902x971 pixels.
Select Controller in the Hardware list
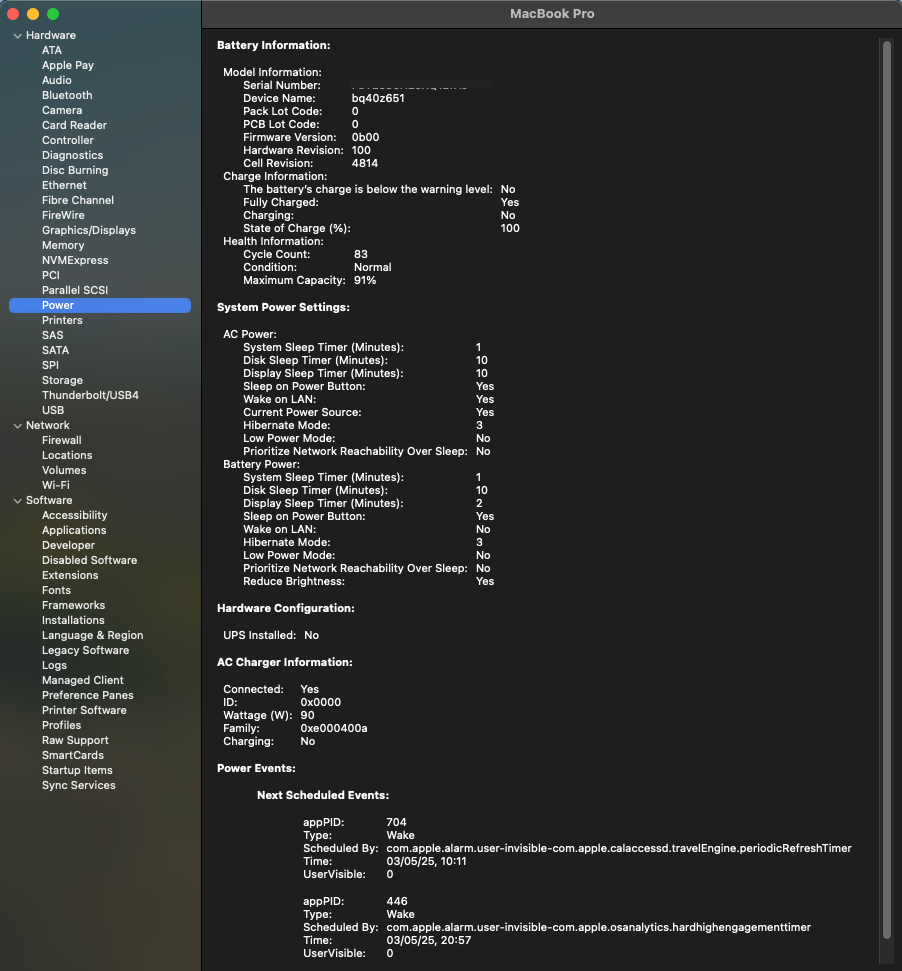68,140
